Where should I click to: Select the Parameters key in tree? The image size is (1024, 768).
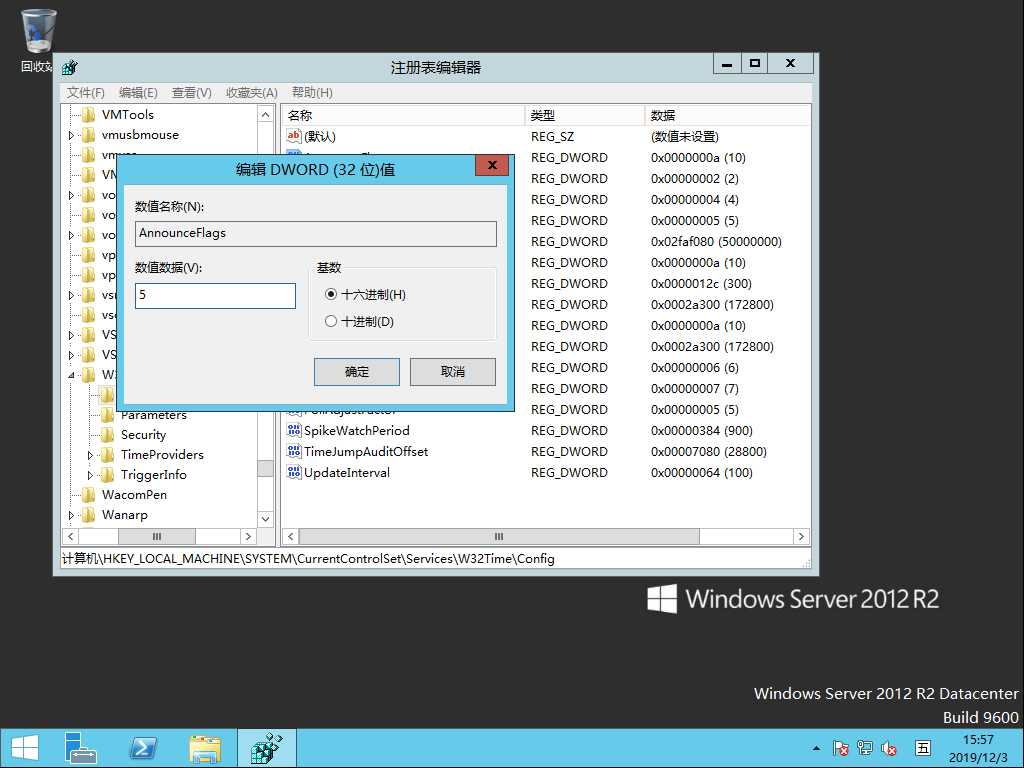coord(153,415)
